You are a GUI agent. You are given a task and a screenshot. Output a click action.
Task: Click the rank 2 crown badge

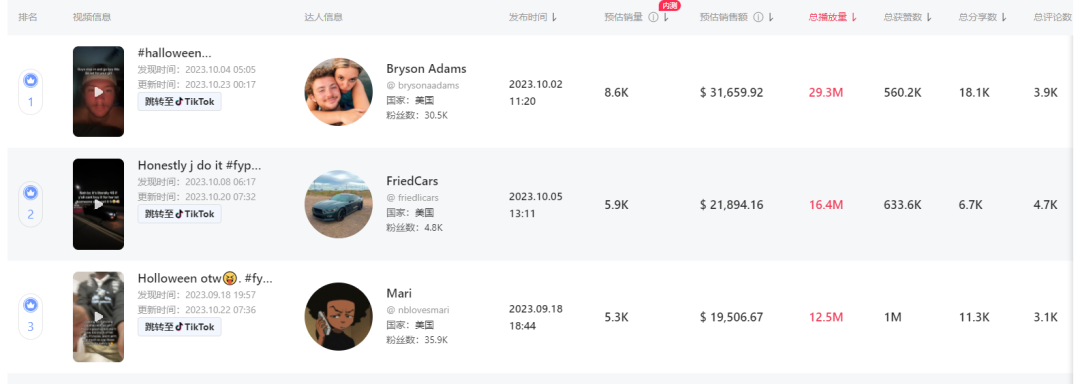30,192
